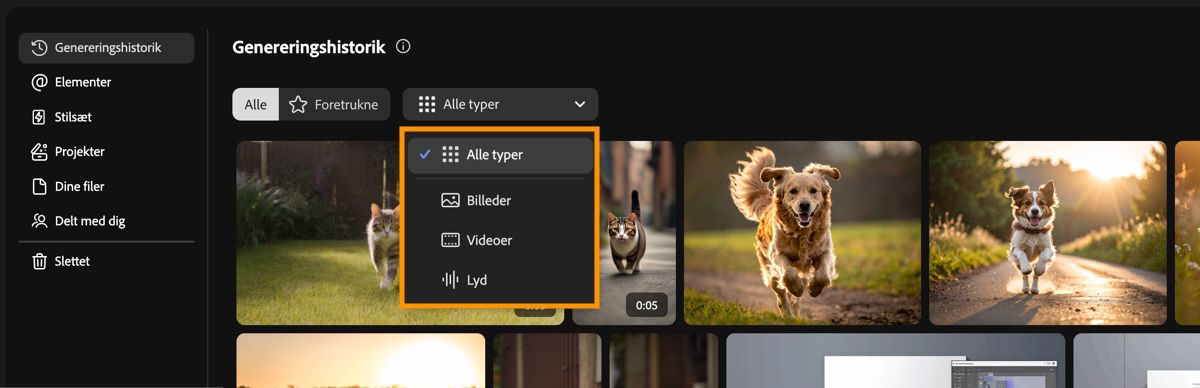Open the running golden retriever thumbnail
This screenshot has width=1200, height=388.
(x=802, y=233)
